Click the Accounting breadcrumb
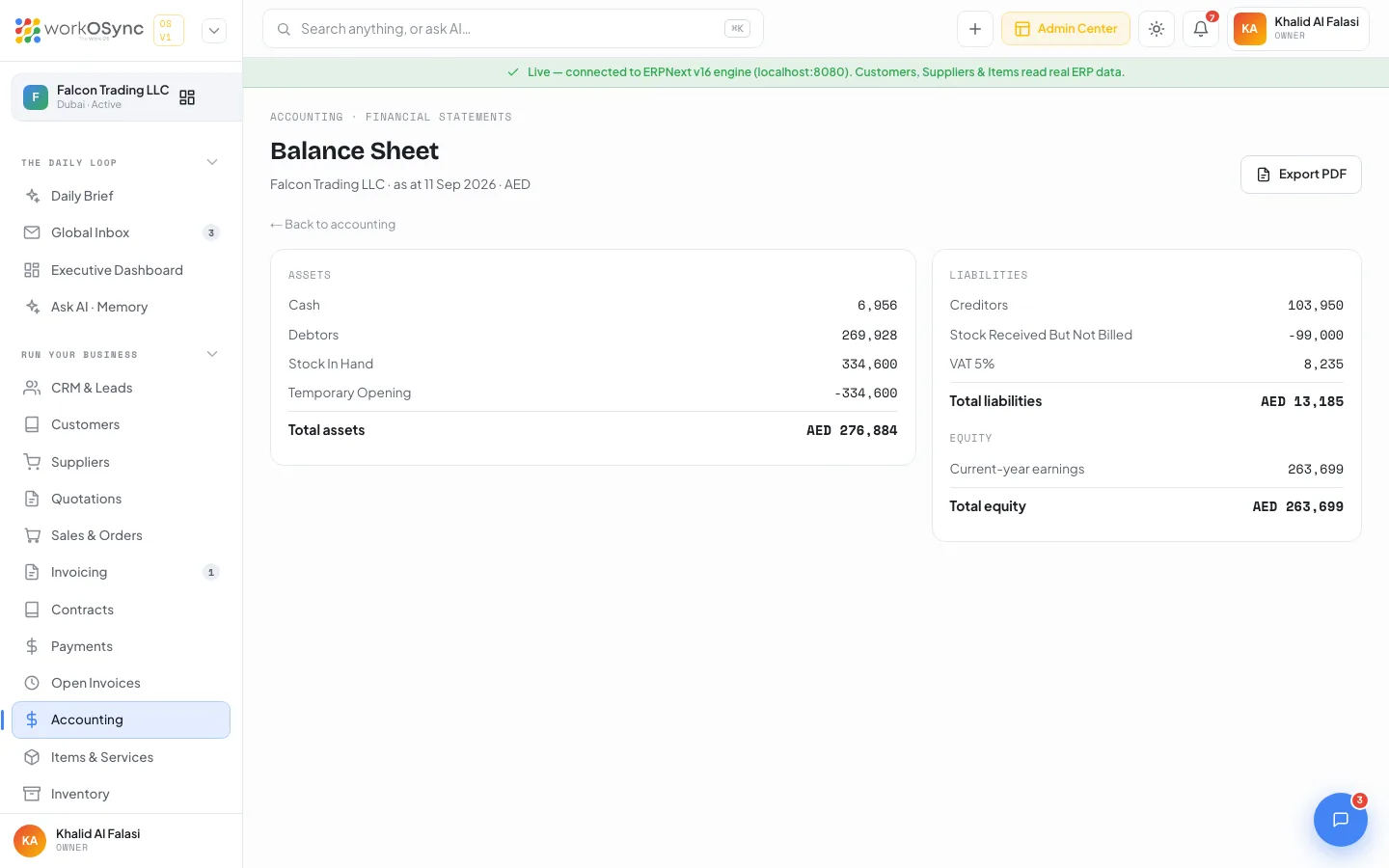The height and width of the screenshot is (868, 1389). pyautogui.click(x=307, y=117)
